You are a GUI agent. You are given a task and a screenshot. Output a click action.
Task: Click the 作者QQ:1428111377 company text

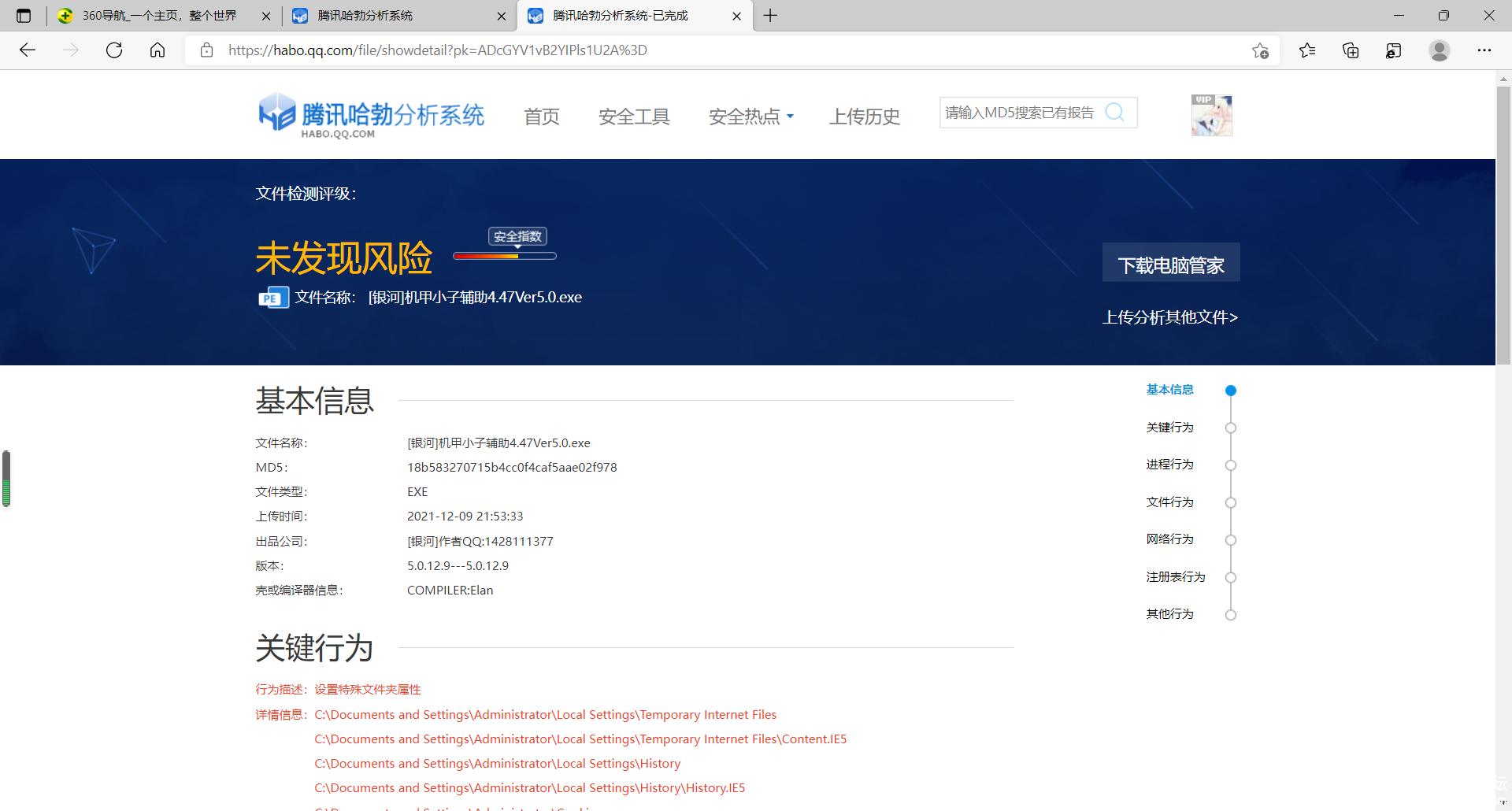point(480,542)
